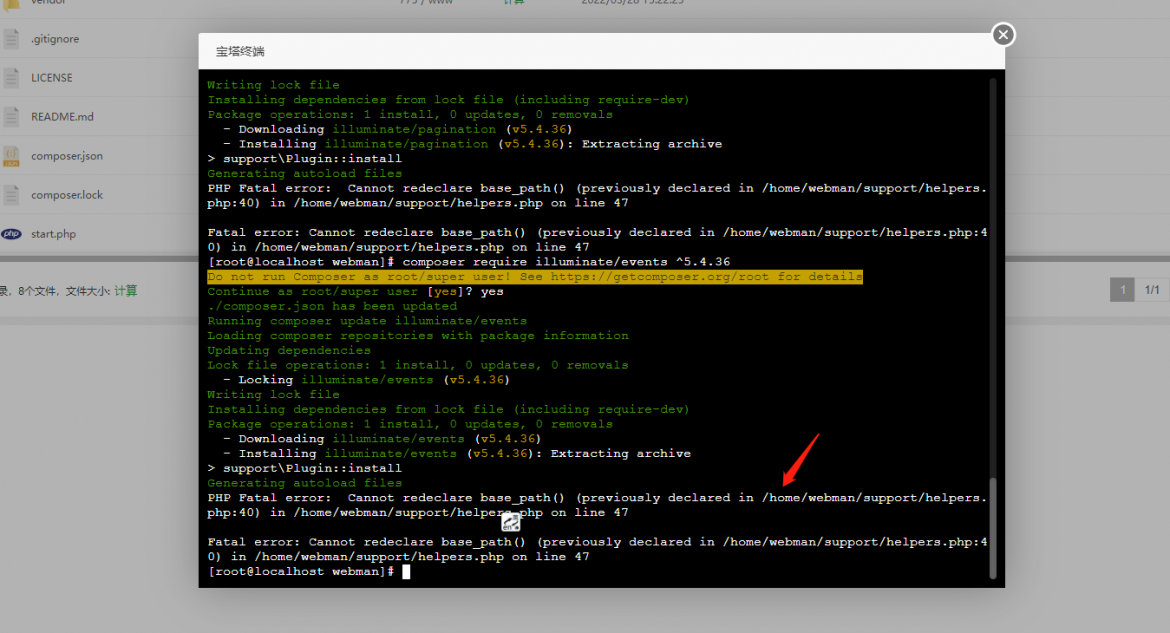Select the LICENSE file name

(x=51, y=78)
